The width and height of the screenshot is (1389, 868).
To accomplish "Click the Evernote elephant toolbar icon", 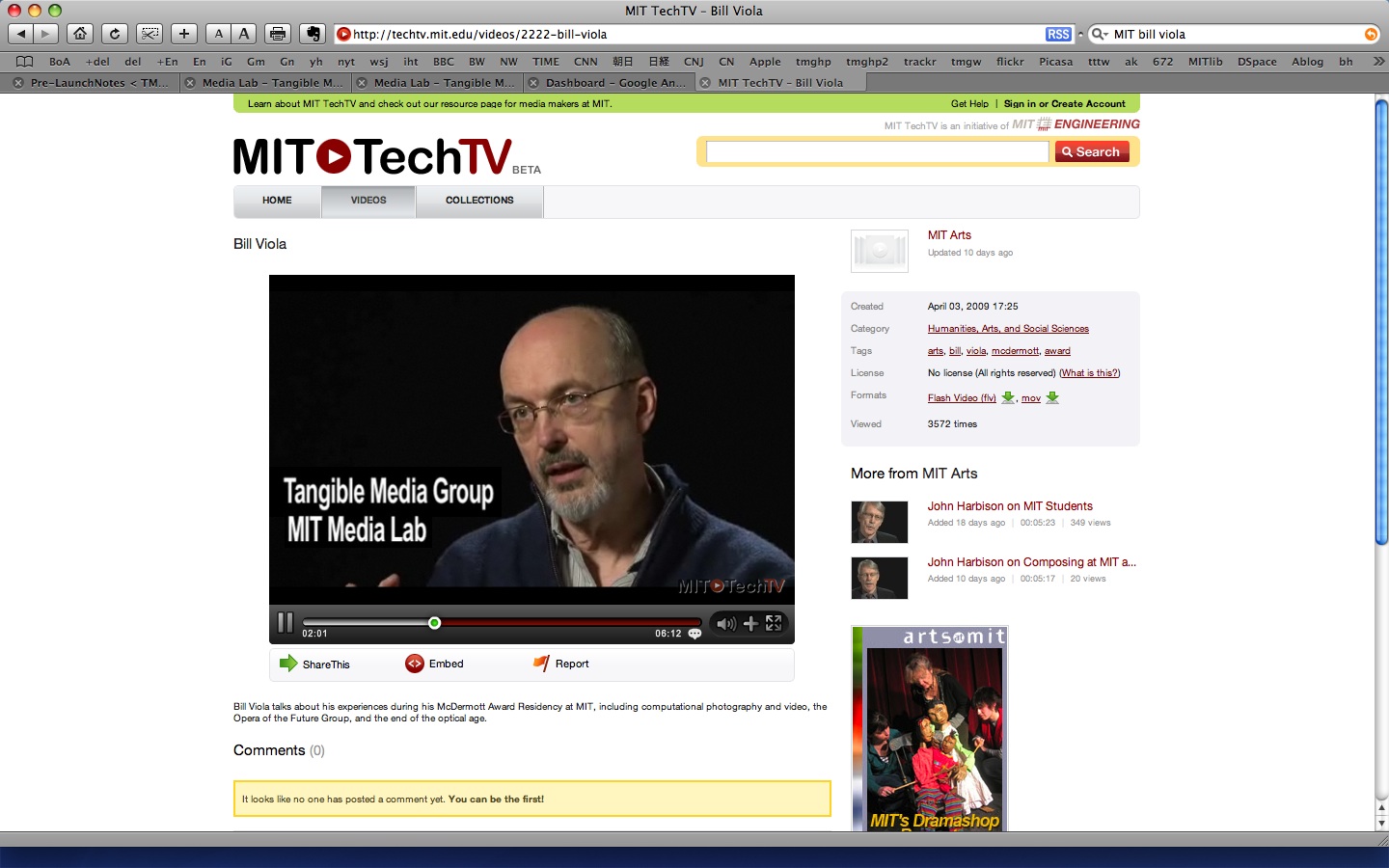I will pyautogui.click(x=312, y=34).
